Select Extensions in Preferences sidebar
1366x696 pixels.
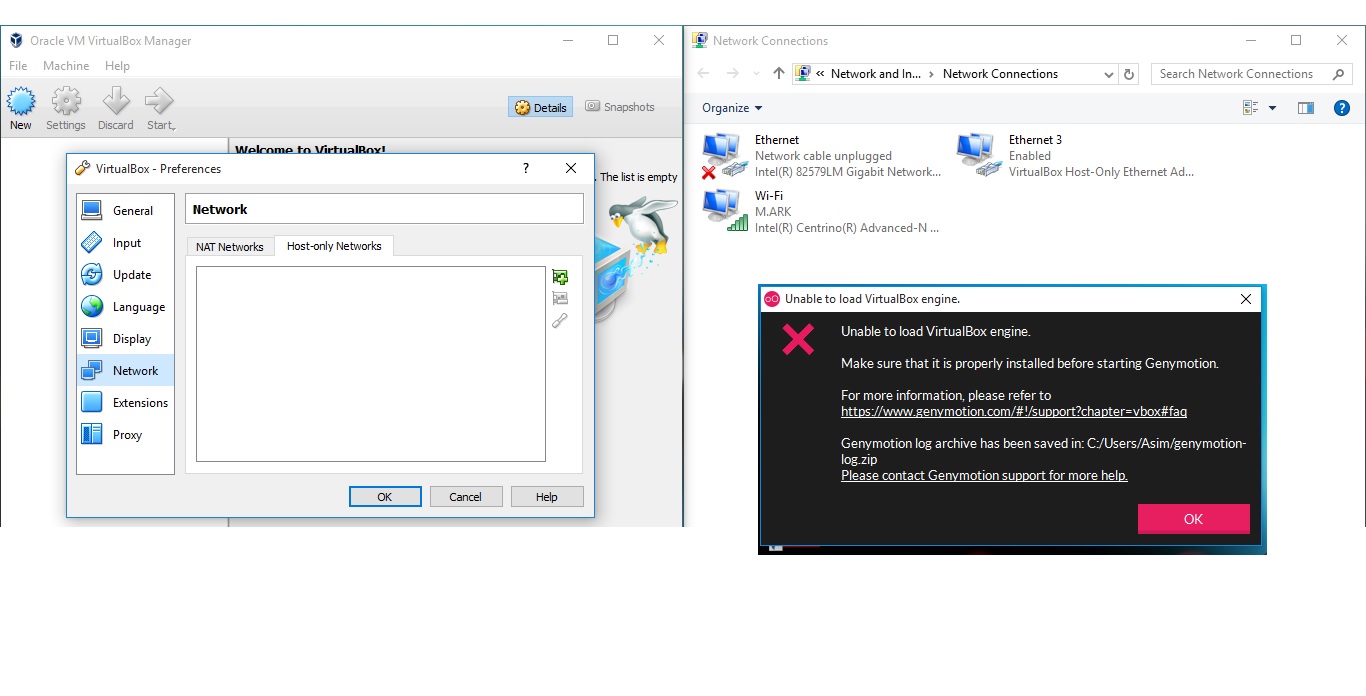tap(125, 402)
